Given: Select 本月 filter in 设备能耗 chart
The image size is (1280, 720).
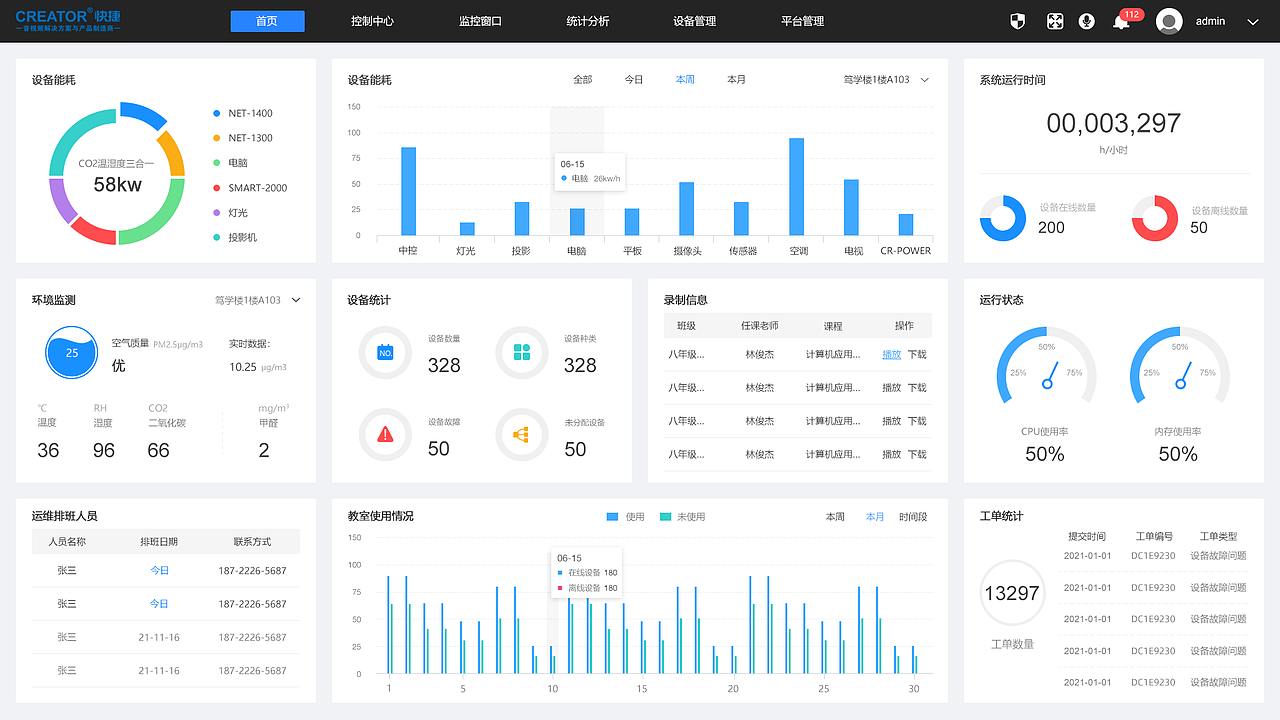Looking at the screenshot, I should (737, 80).
